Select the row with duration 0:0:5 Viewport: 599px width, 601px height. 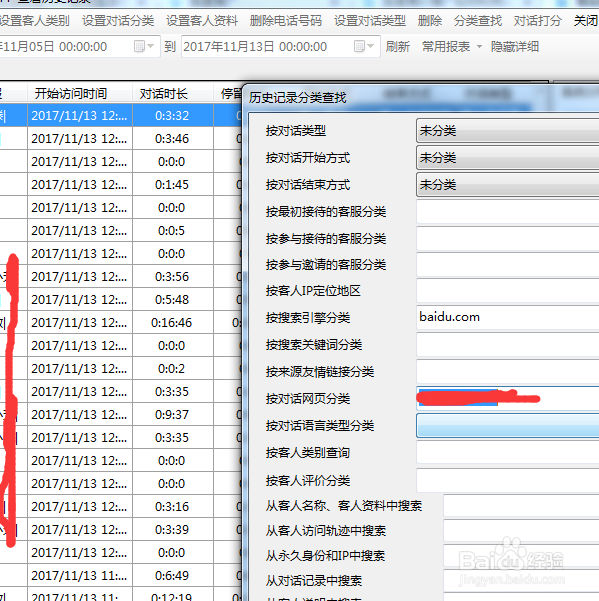coord(121,230)
